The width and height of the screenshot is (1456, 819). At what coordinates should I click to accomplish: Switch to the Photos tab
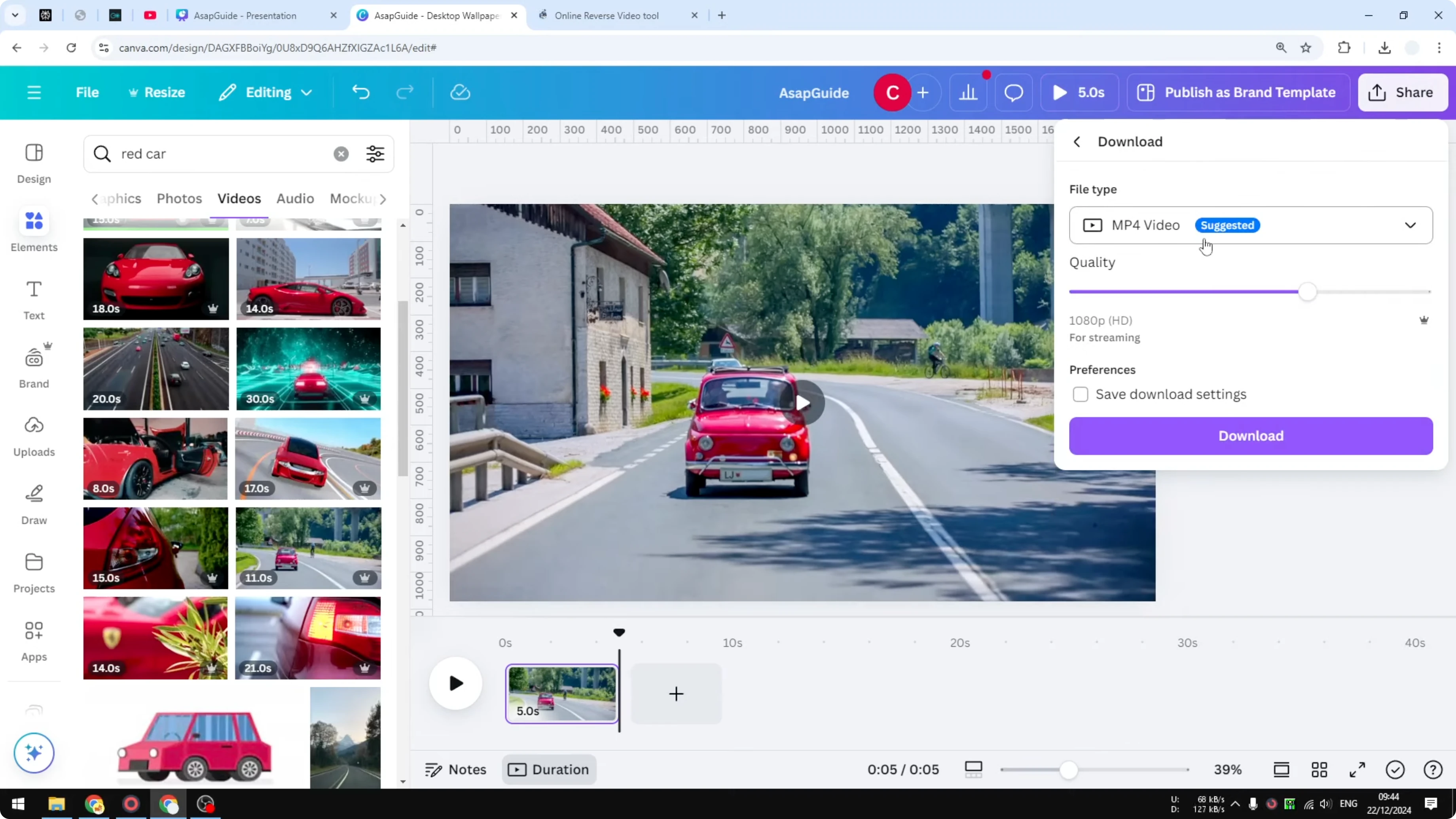178,198
